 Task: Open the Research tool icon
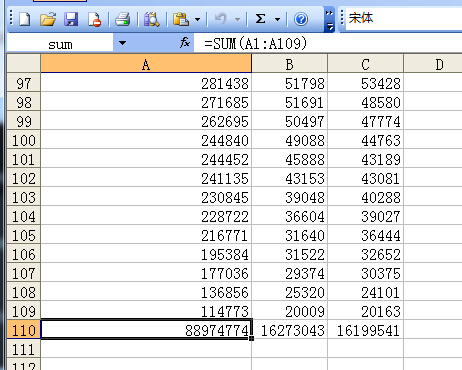pos(151,19)
